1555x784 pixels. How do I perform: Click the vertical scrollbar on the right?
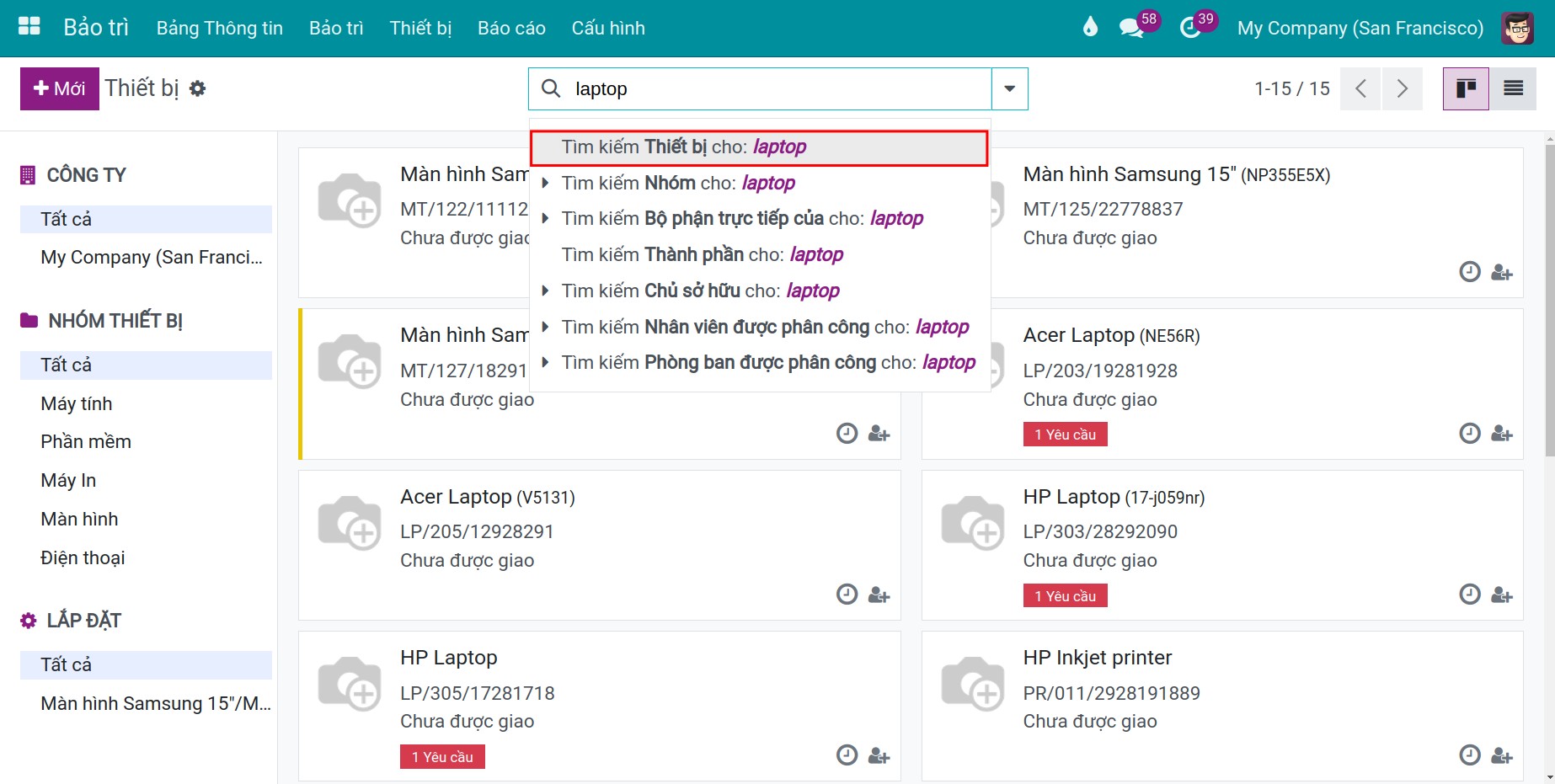click(x=1549, y=300)
